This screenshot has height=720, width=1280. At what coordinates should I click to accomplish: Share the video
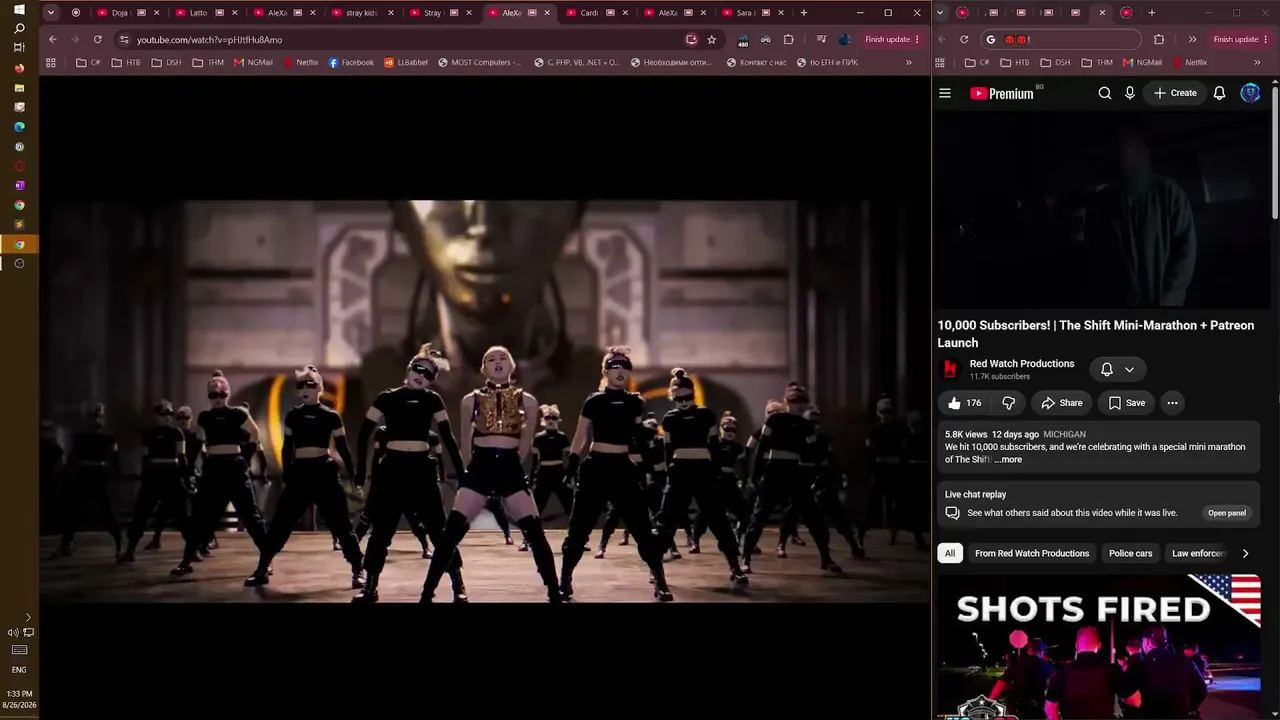[1062, 403]
